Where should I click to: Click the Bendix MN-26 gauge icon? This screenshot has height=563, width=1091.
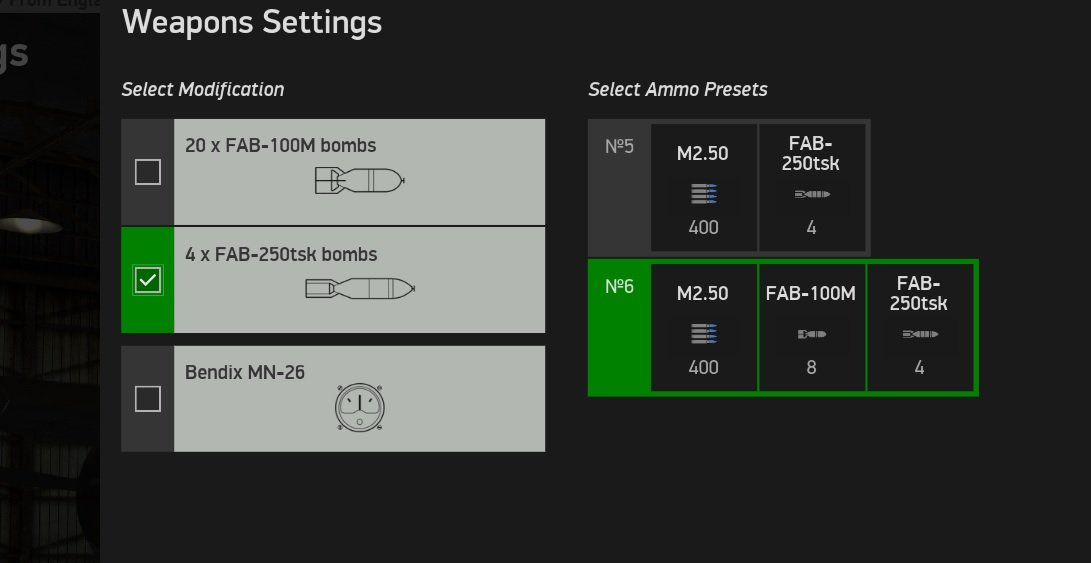tap(358, 408)
